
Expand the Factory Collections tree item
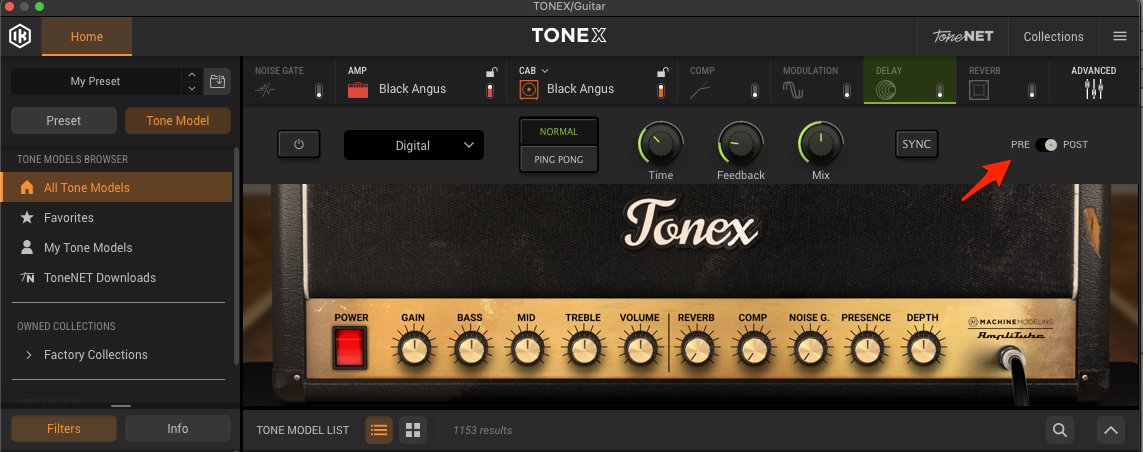(29, 355)
